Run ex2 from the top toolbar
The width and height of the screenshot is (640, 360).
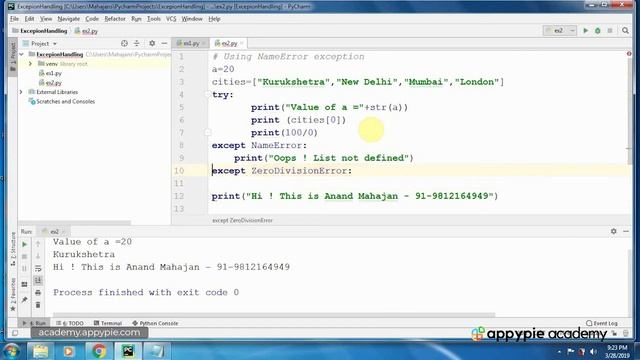(585, 31)
